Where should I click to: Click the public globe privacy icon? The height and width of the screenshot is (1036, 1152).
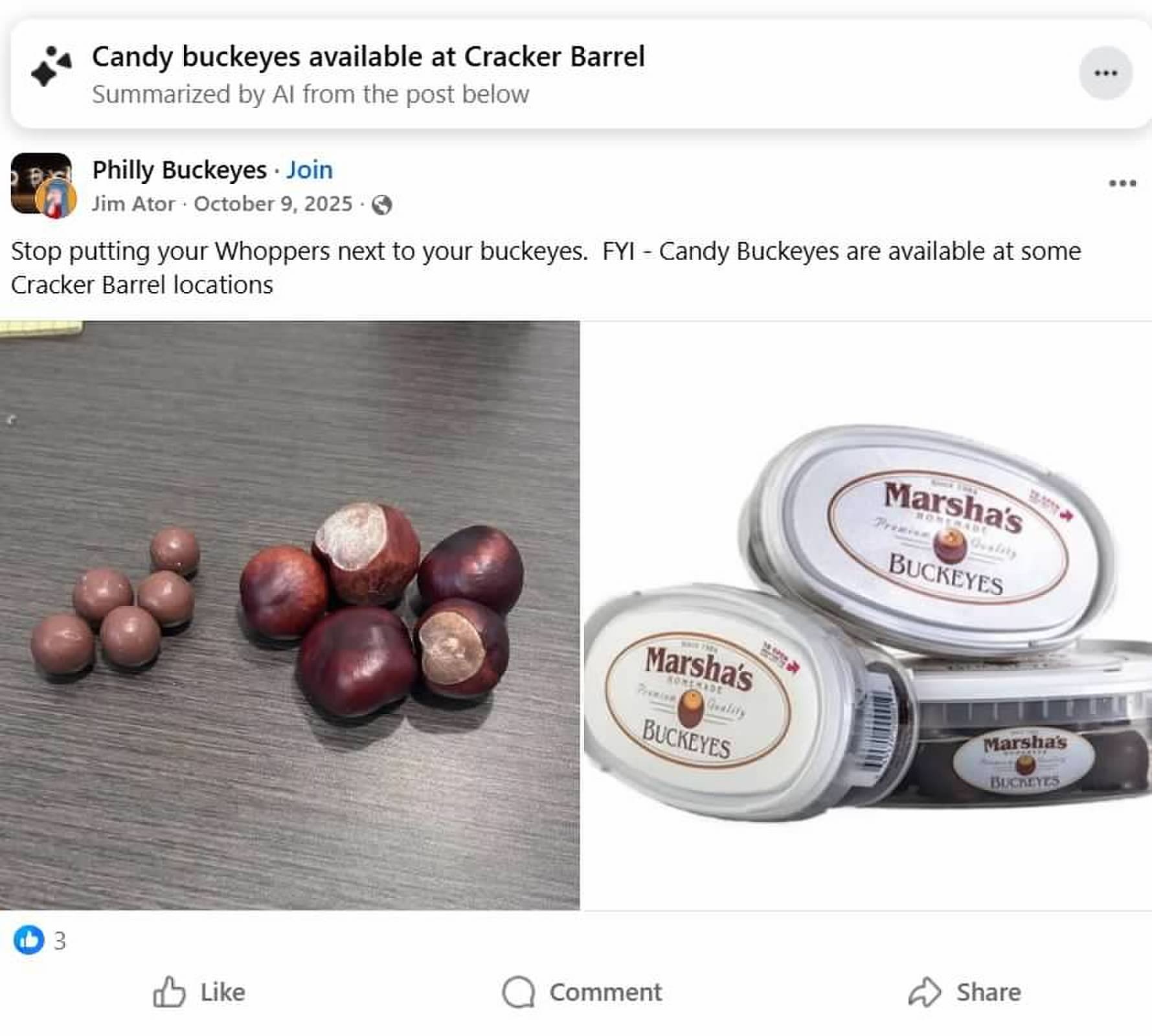point(381,205)
